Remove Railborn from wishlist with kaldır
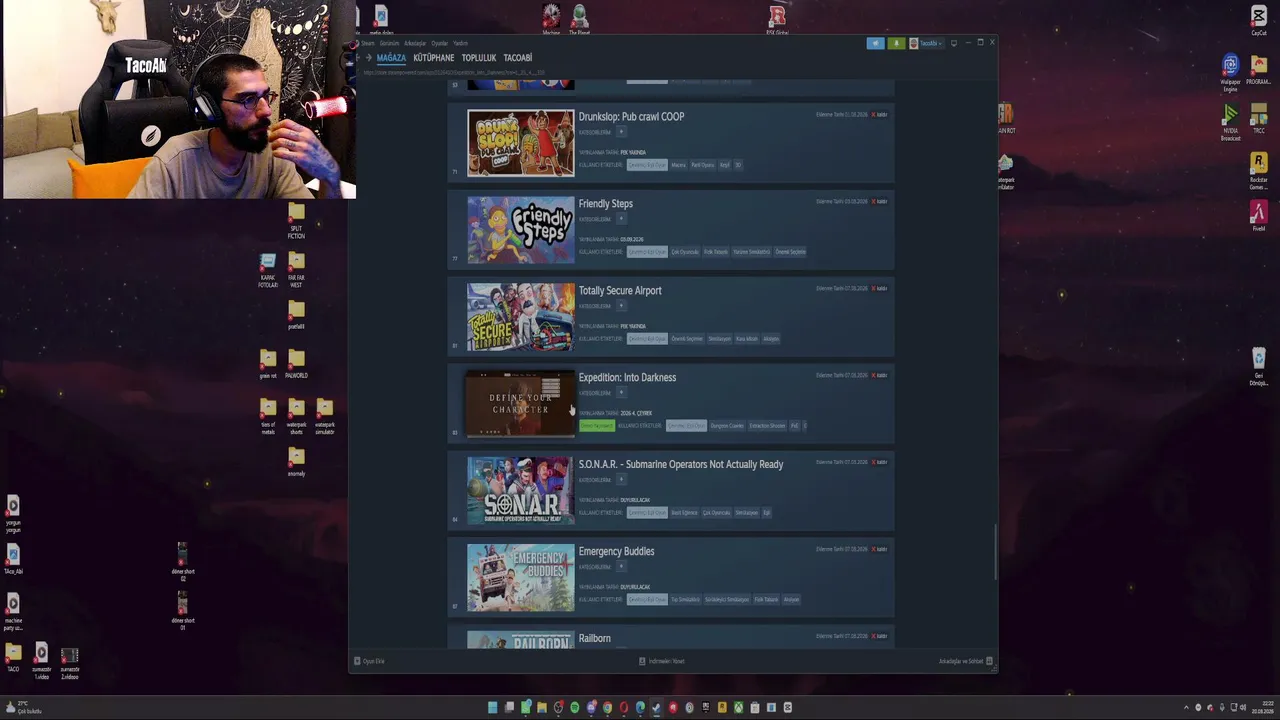The width and height of the screenshot is (1280, 720). (880, 636)
